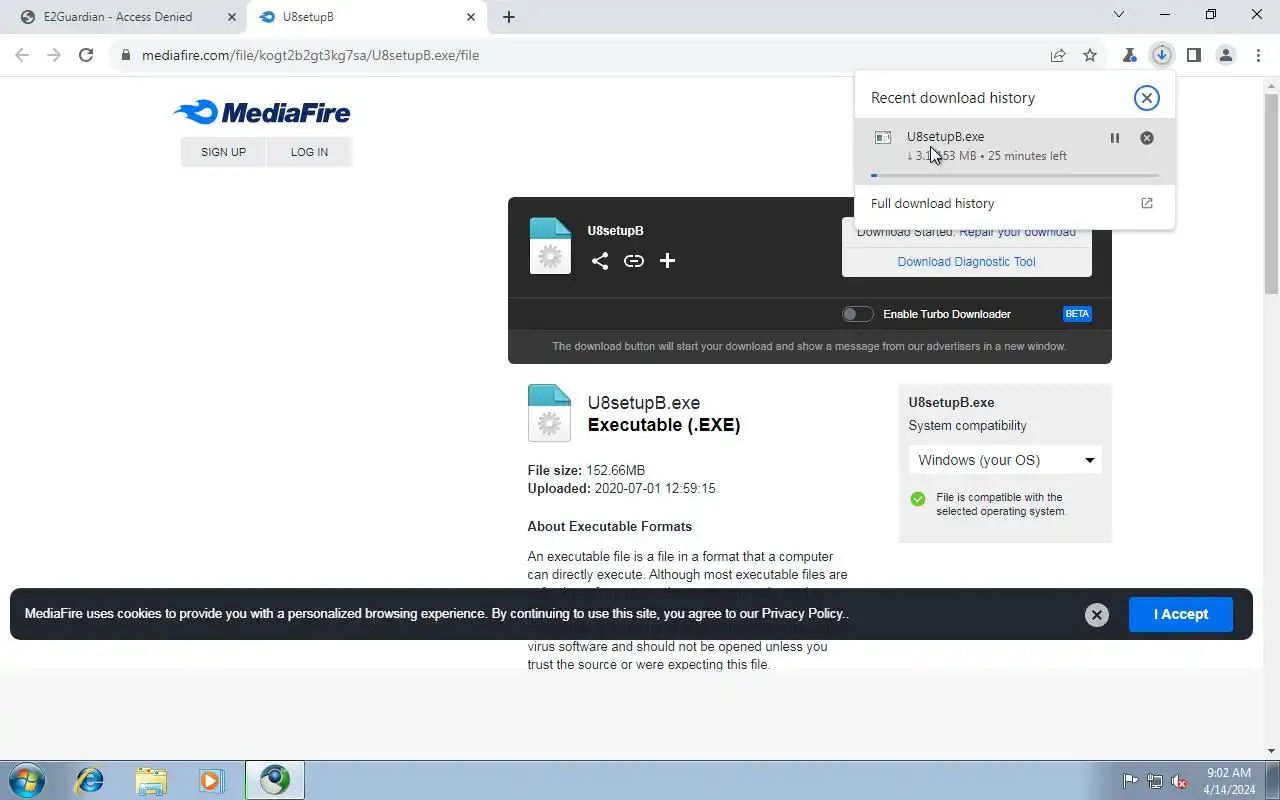Copy link via the chain icon
The image size is (1280, 800).
[x=634, y=261]
